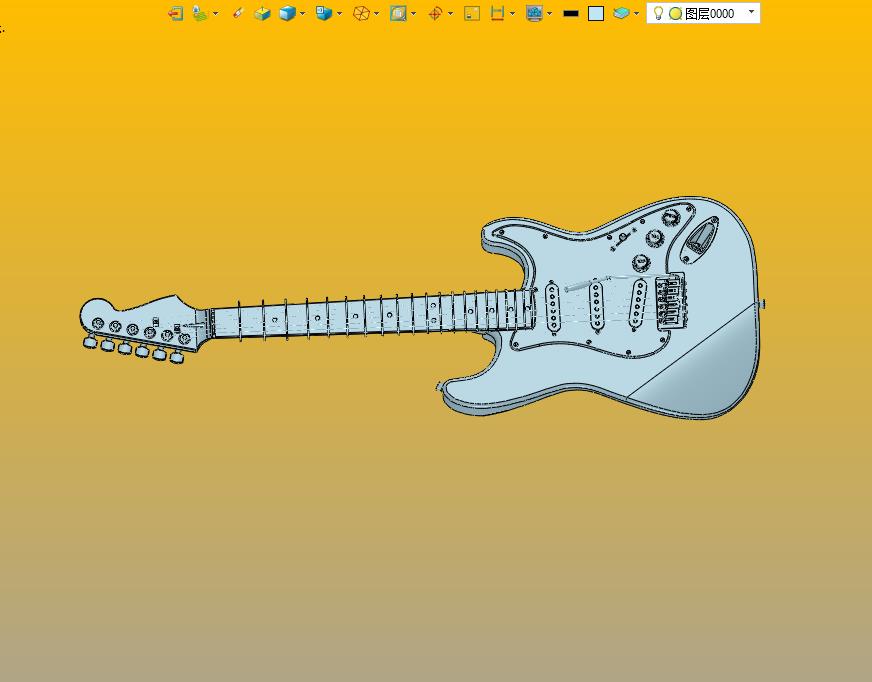Open the view-orientation cube dropdown arrow
Screen dimensions: 872x682
(339, 13)
